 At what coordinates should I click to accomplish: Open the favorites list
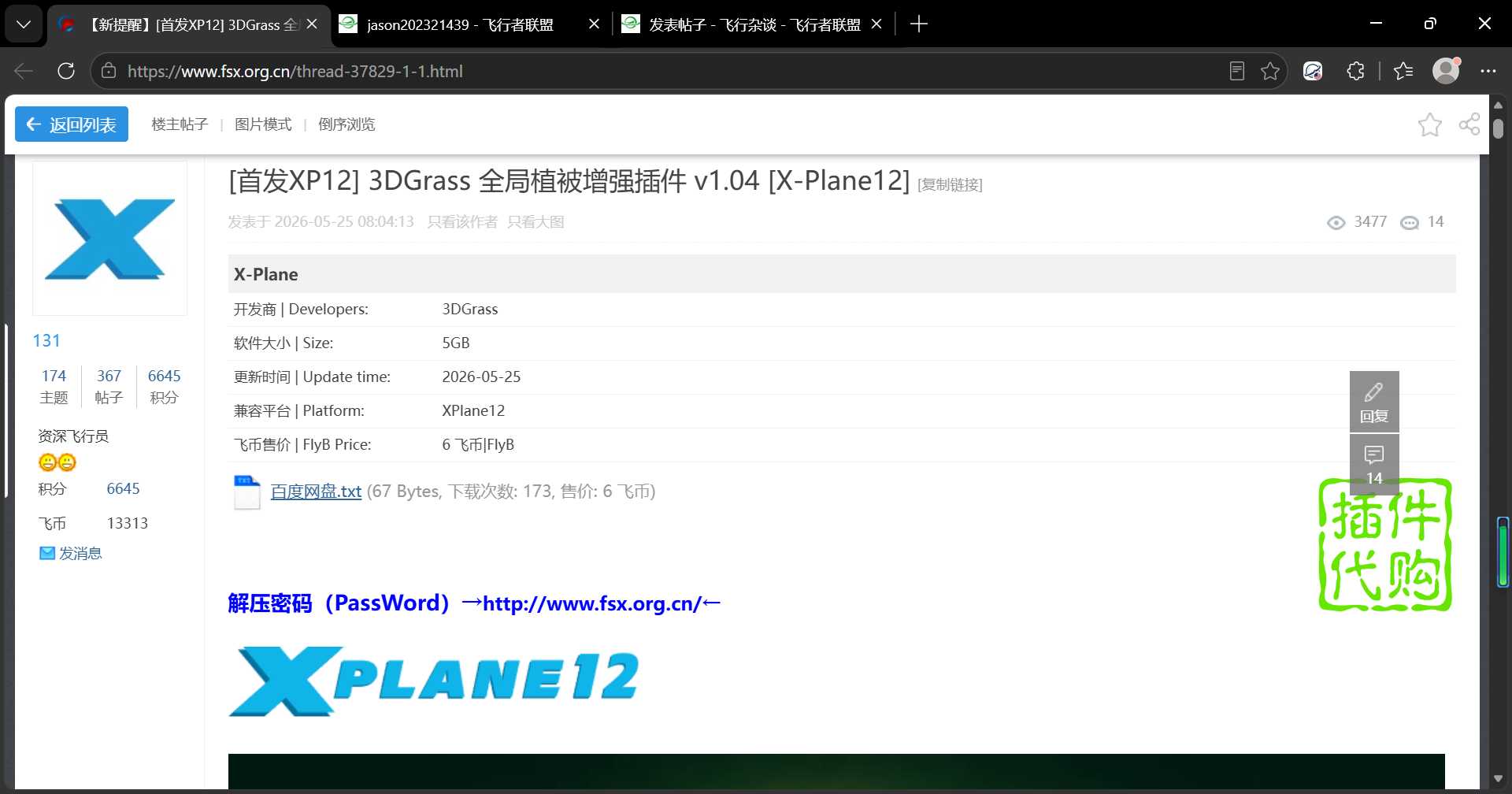pyautogui.click(x=1403, y=71)
